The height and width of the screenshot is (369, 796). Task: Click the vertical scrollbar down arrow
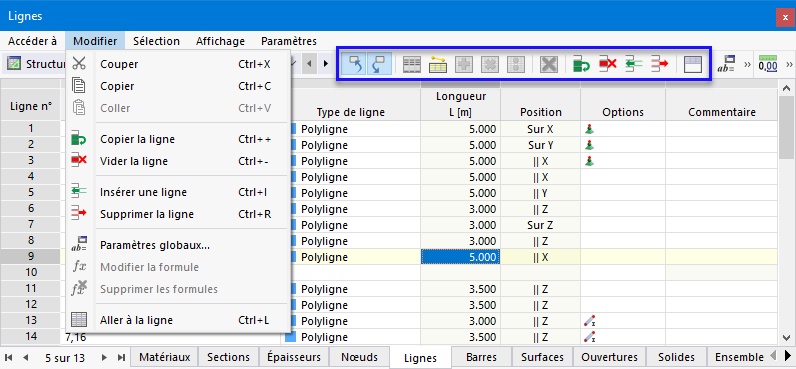(x=786, y=337)
